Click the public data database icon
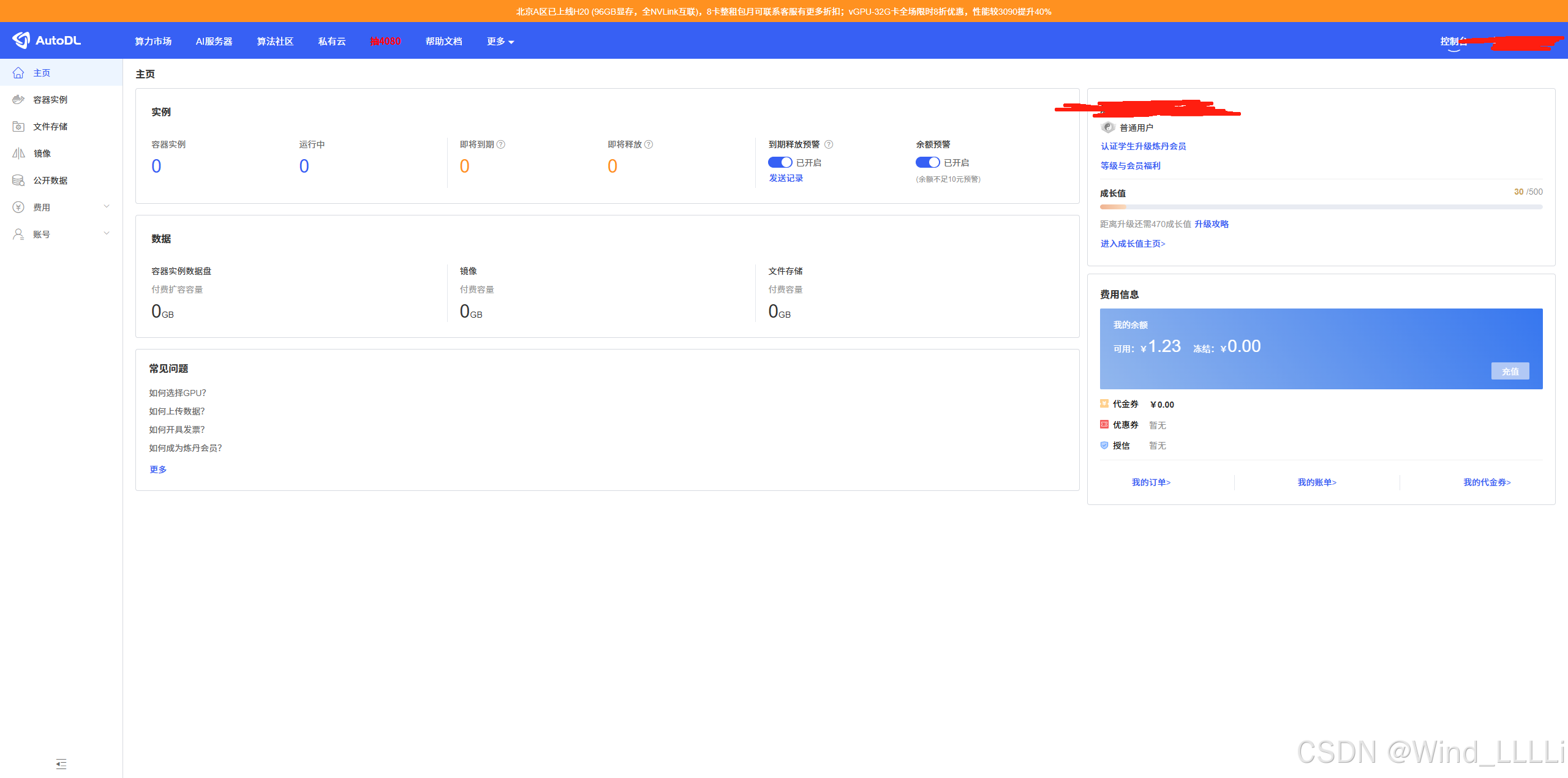 pyautogui.click(x=18, y=181)
